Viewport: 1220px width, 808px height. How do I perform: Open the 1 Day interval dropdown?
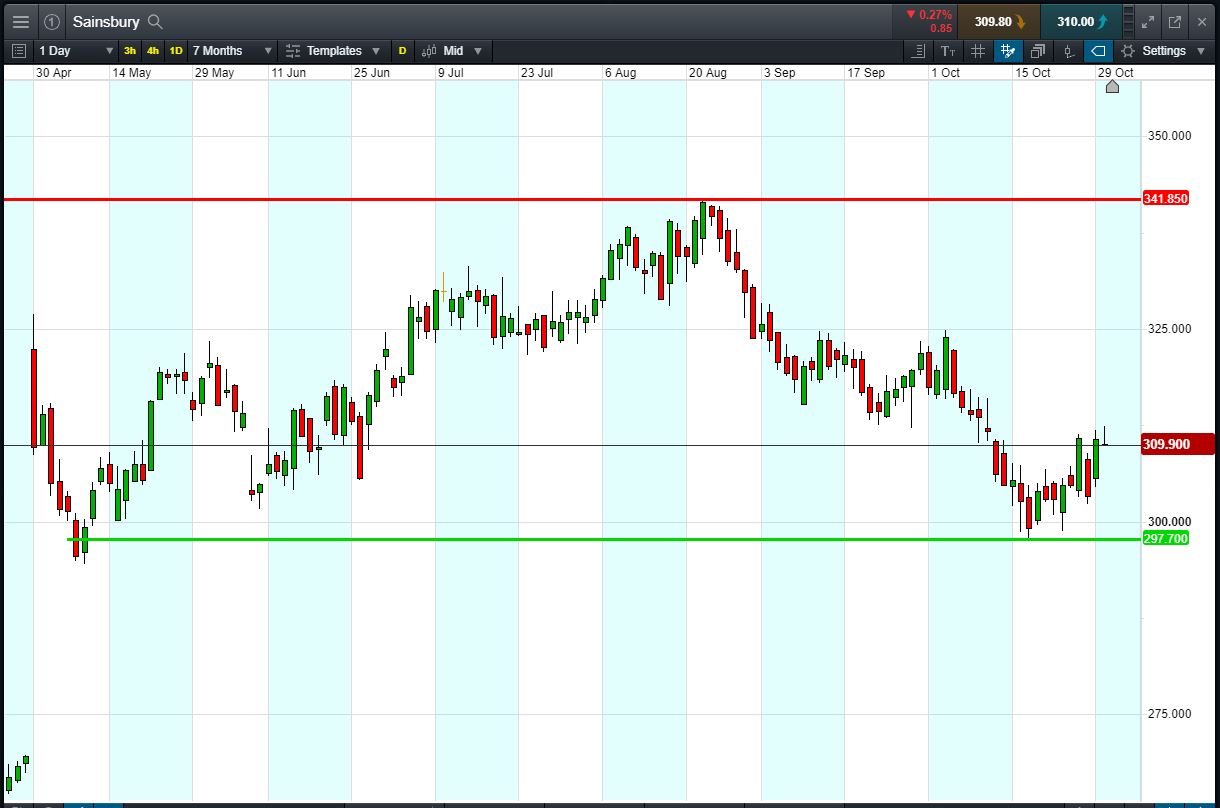point(76,51)
